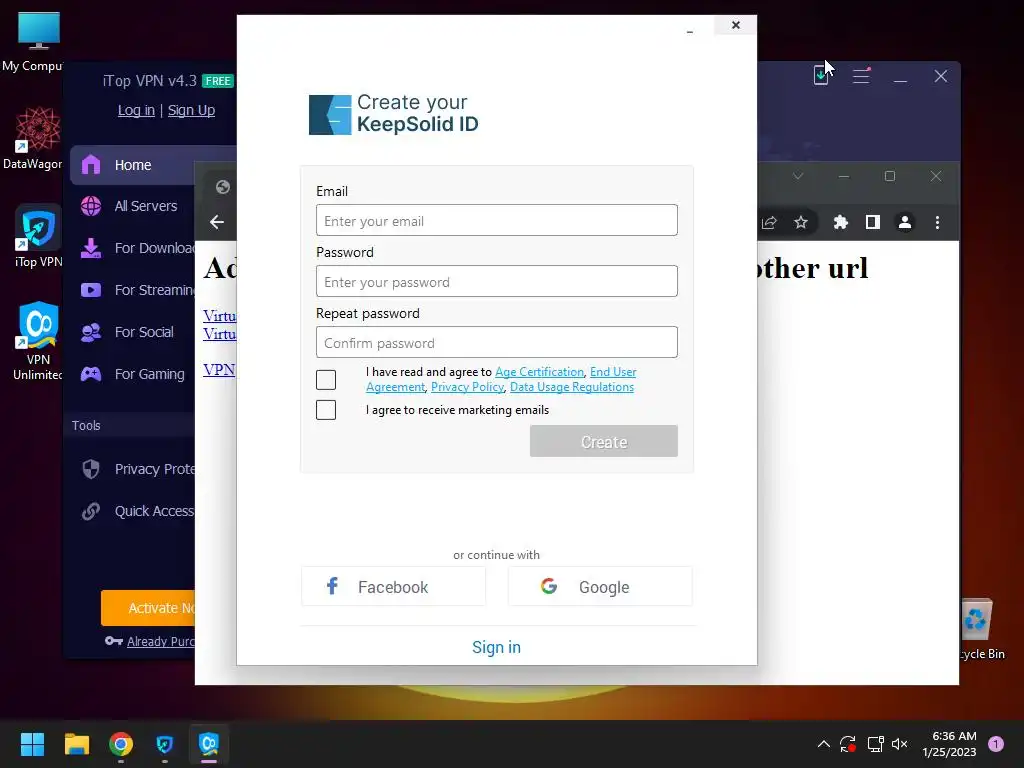
Task: Select Home in iTop VPN sidebar
Action: 133,165
